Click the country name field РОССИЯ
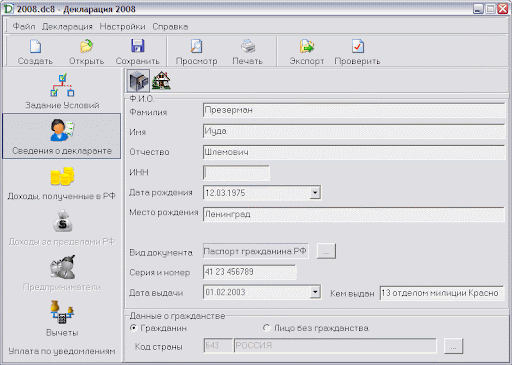 [x=335, y=346]
